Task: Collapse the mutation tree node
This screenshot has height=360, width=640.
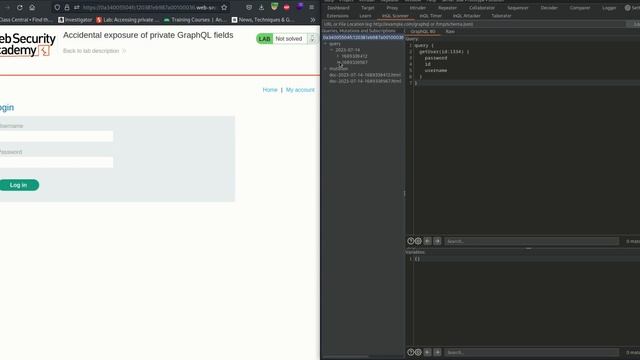Action: [x=326, y=69]
